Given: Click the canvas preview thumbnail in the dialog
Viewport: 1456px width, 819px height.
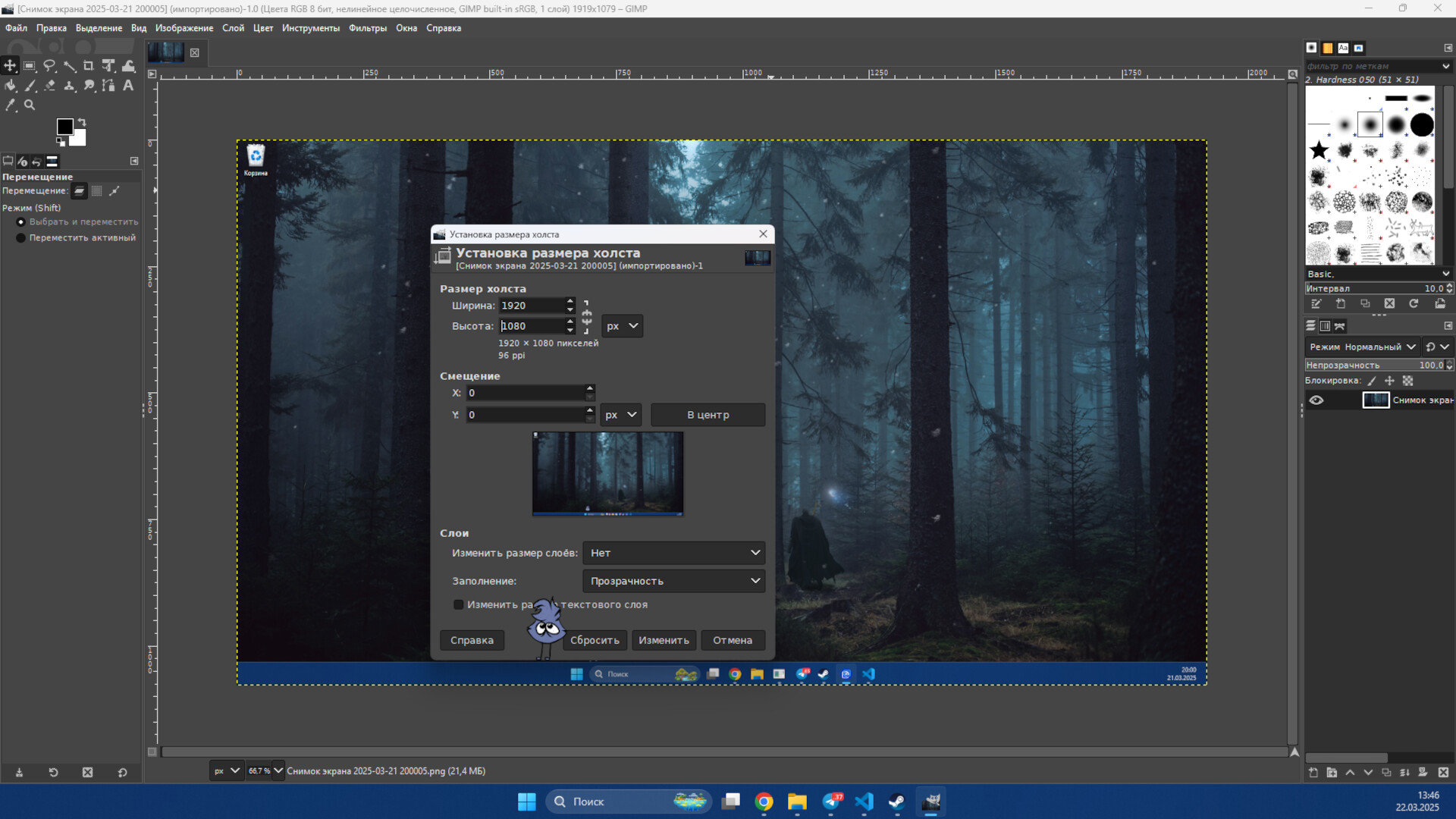Looking at the screenshot, I should (x=607, y=473).
